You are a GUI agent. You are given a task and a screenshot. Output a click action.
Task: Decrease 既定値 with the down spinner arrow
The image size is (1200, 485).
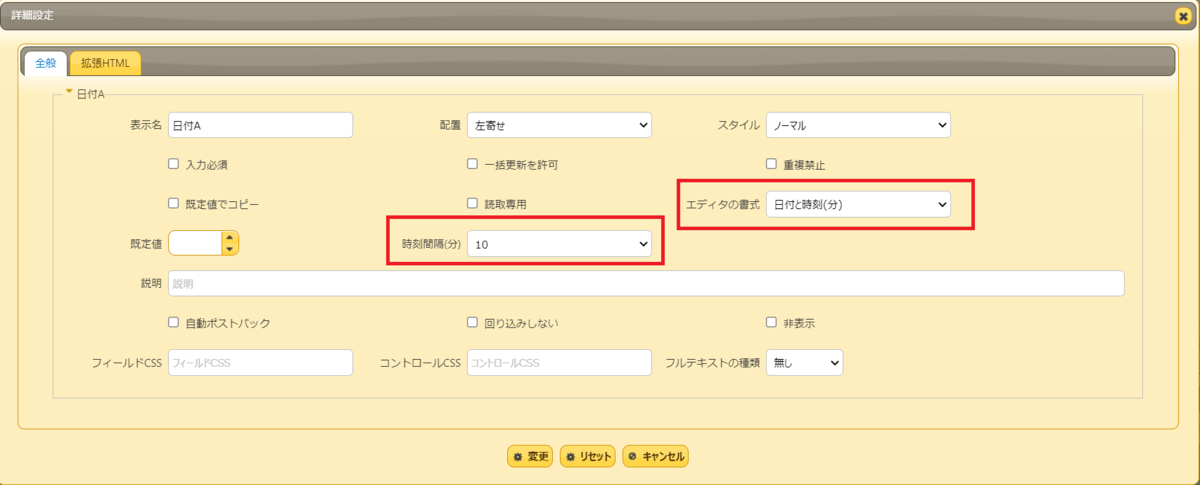pyautogui.click(x=230, y=249)
